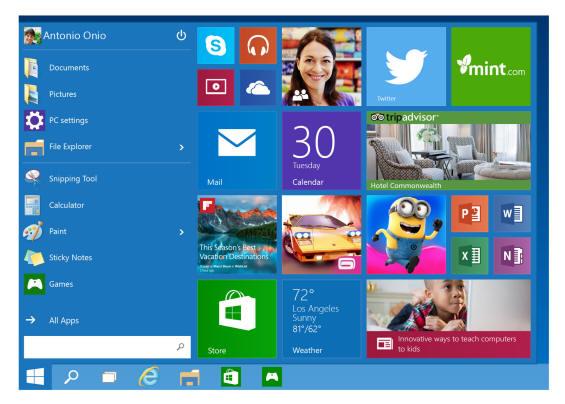Open the Weather tile for Los Angeles
Screen dimensions: 565x404
(321, 319)
